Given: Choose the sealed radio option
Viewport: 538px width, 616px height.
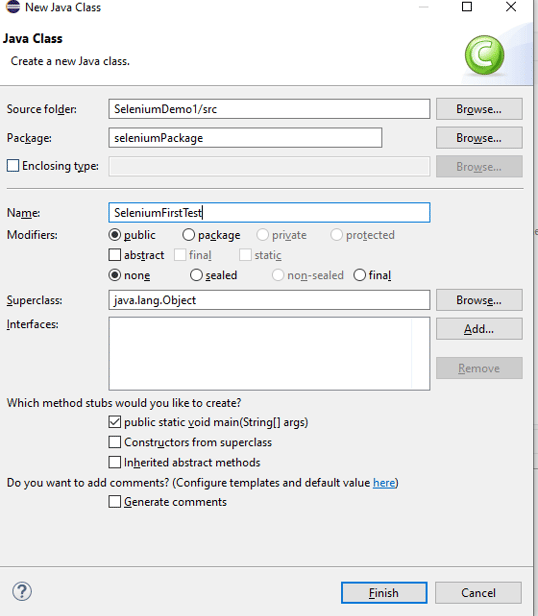Looking at the screenshot, I should [x=196, y=275].
